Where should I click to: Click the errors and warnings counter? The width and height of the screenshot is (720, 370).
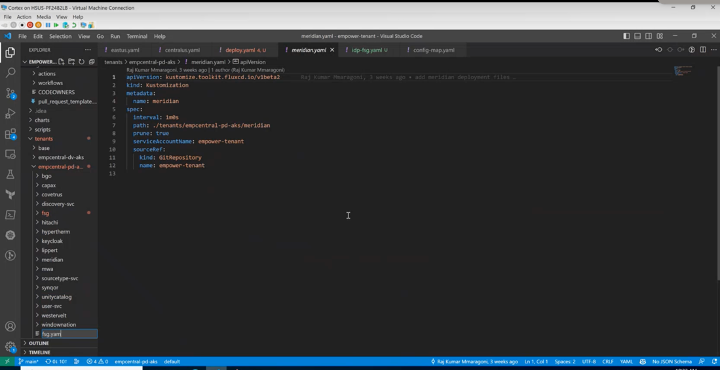[97, 362]
